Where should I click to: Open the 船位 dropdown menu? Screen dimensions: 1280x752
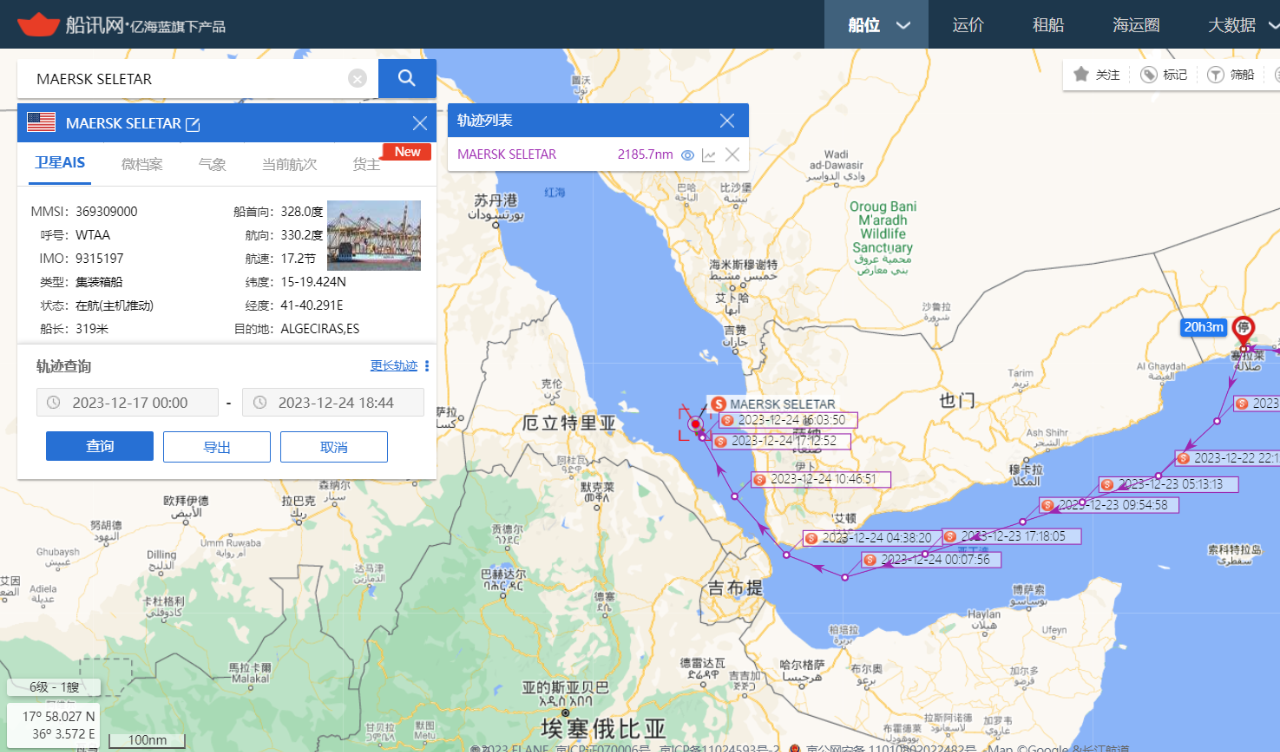pyautogui.click(x=879, y=25)
